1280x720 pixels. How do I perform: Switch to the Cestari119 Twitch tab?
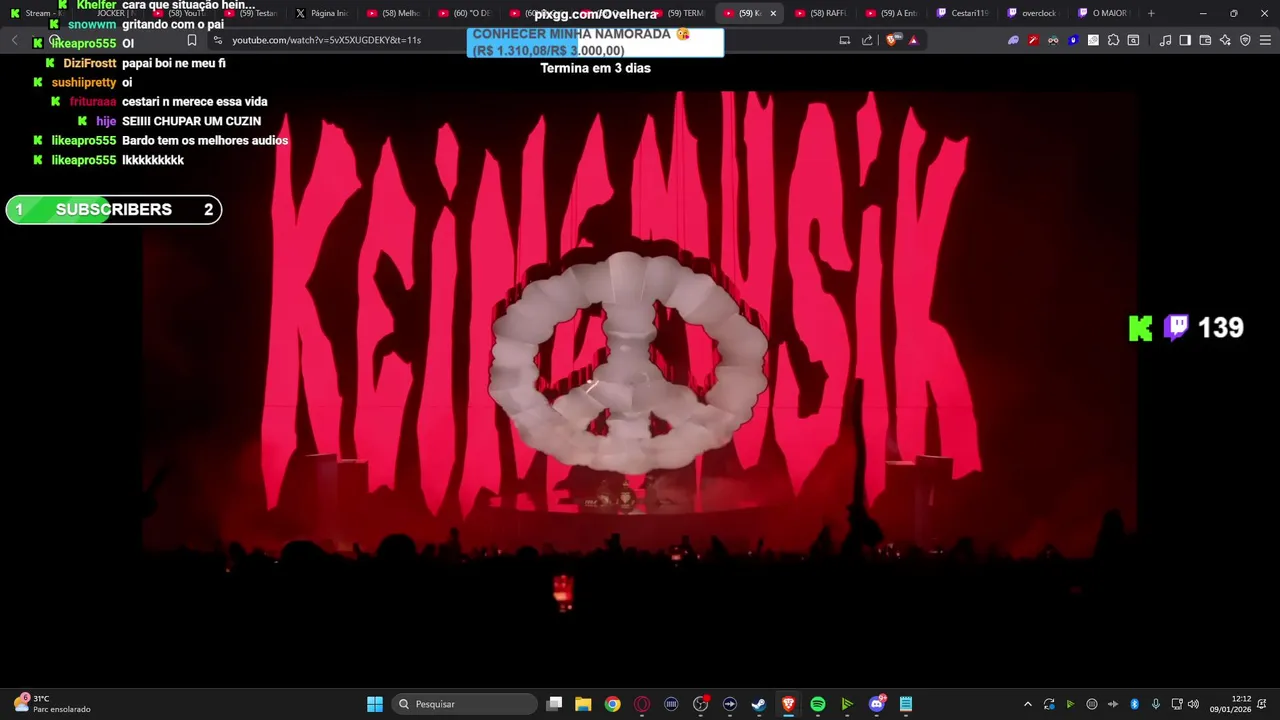[x=962, y=13]
